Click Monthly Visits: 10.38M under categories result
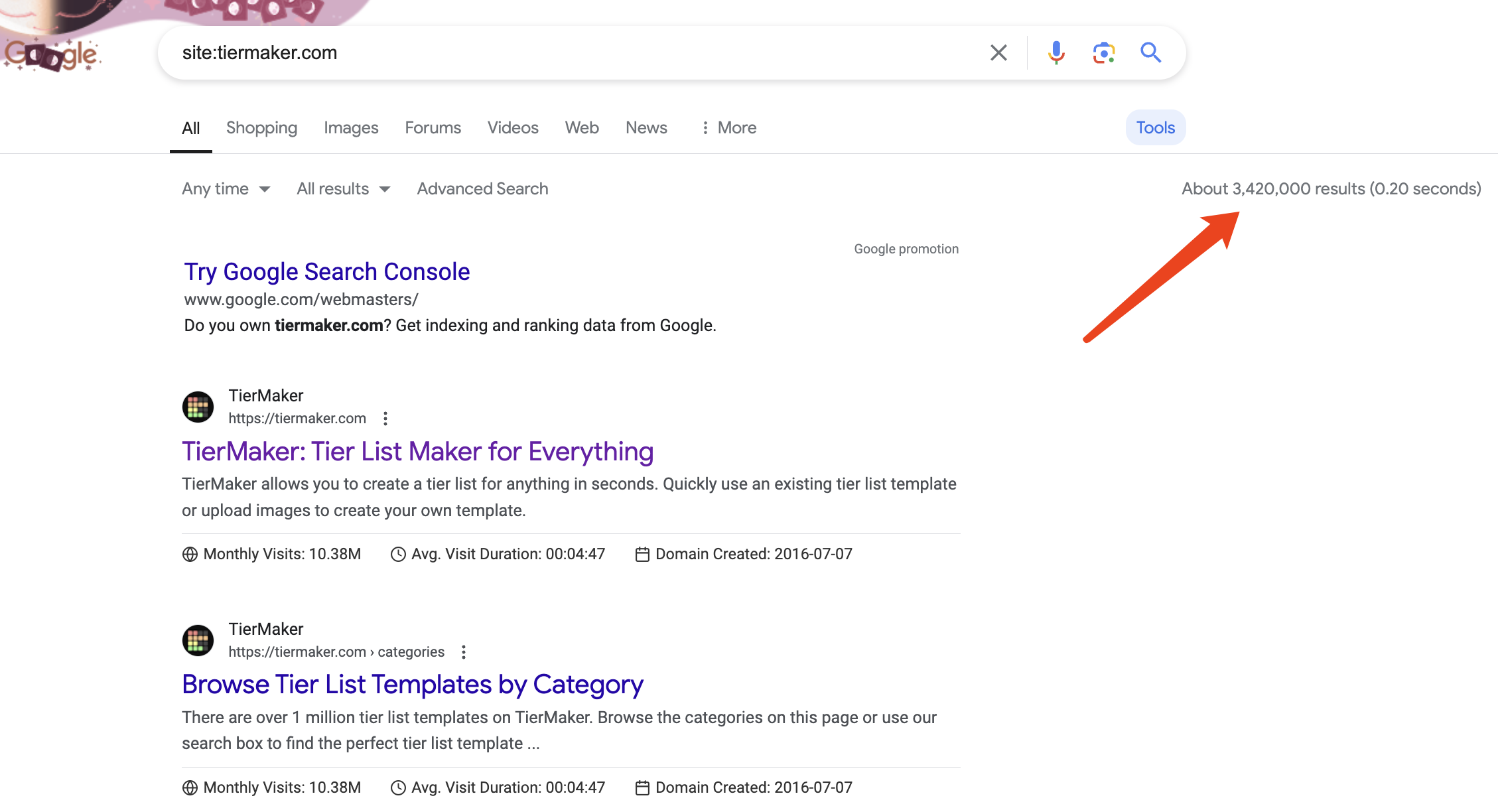 tap(271, 787)
